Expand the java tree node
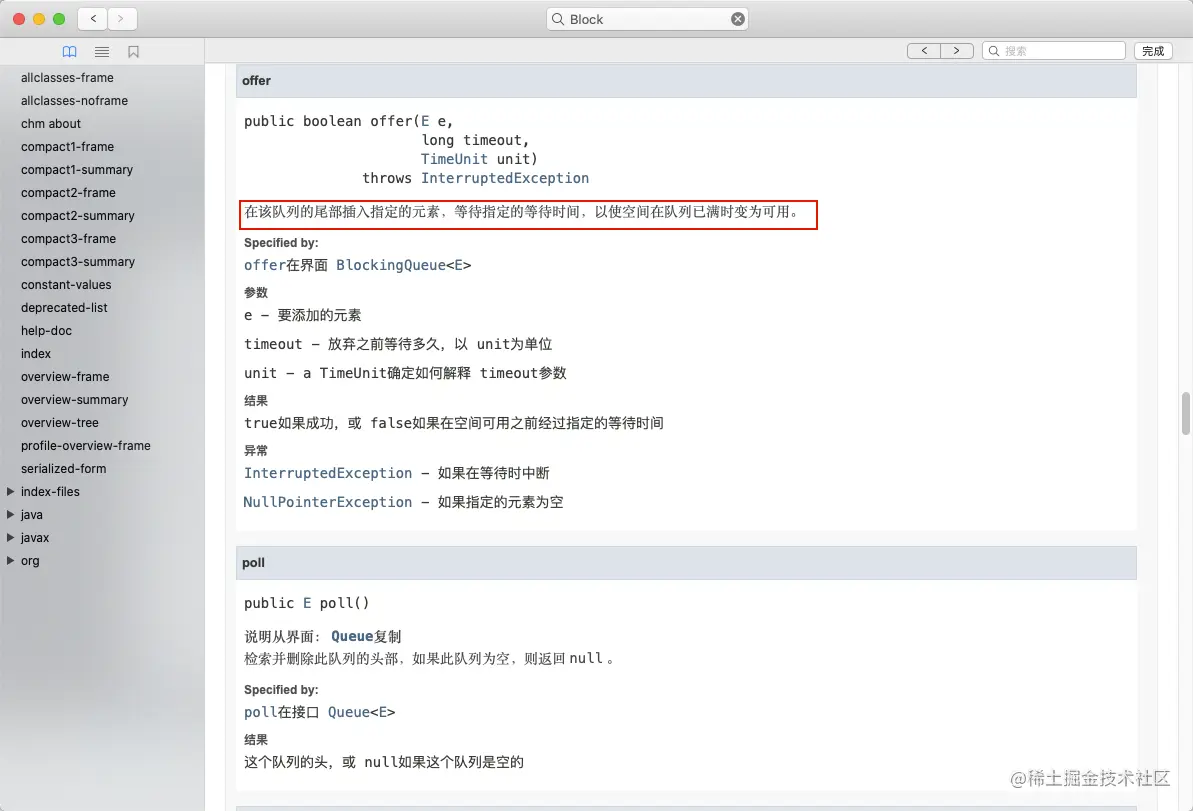 11,514
